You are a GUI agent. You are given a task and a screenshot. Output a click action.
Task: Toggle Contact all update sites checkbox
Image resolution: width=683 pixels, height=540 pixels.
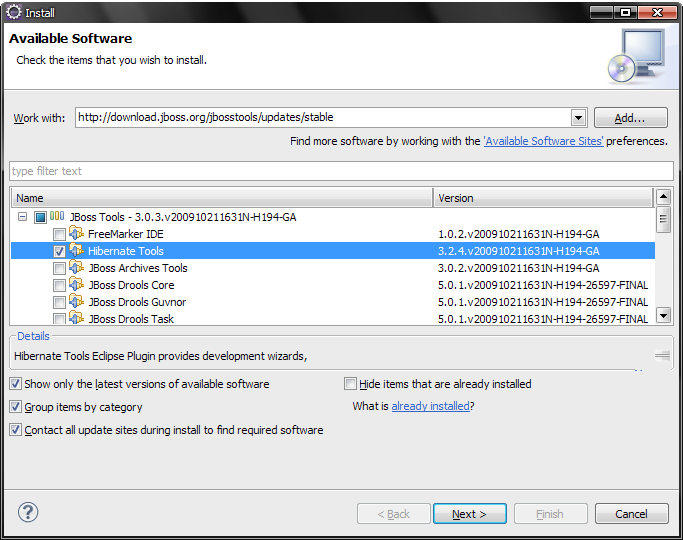[15, 430]
